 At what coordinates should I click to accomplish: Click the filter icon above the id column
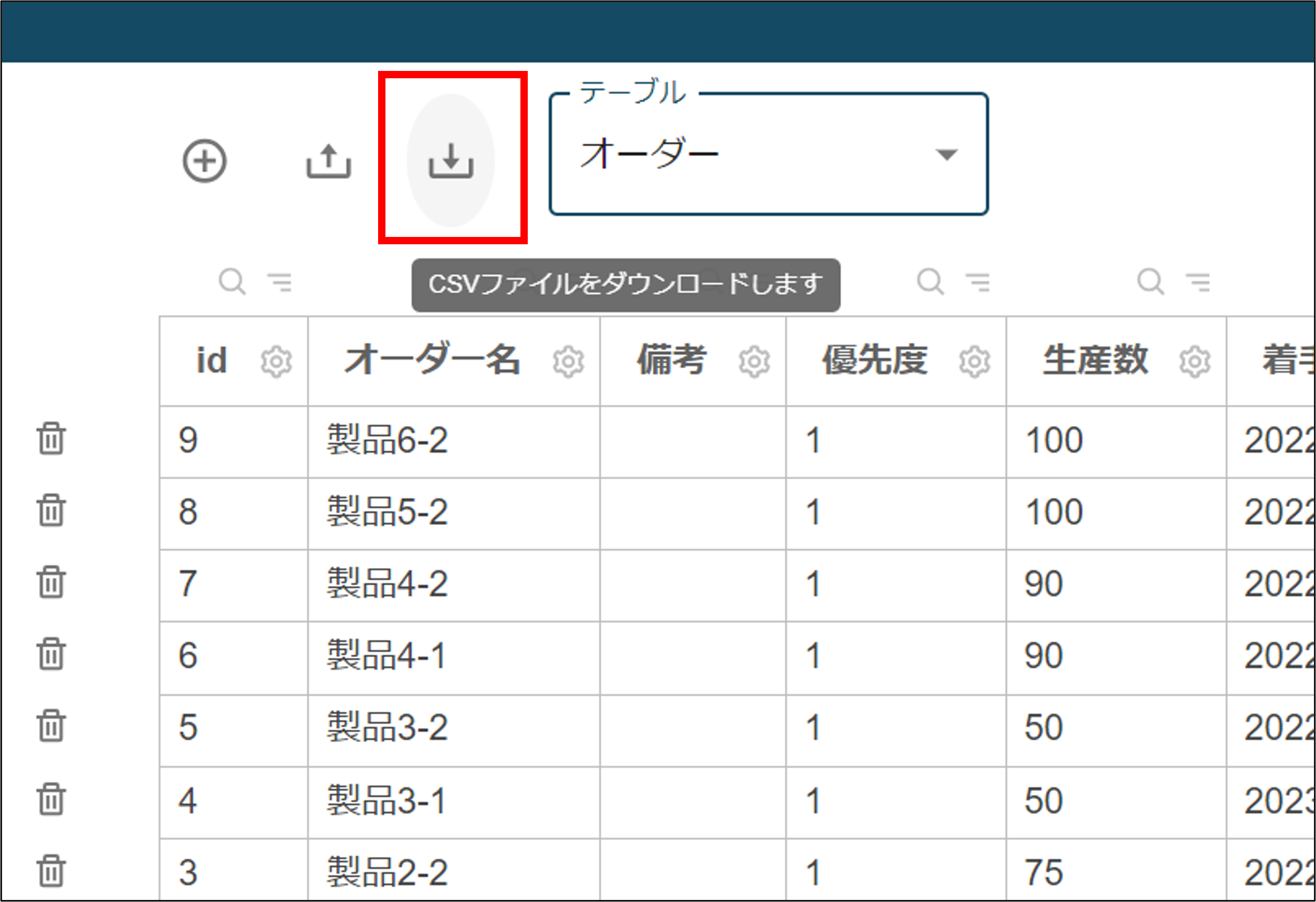280,282
